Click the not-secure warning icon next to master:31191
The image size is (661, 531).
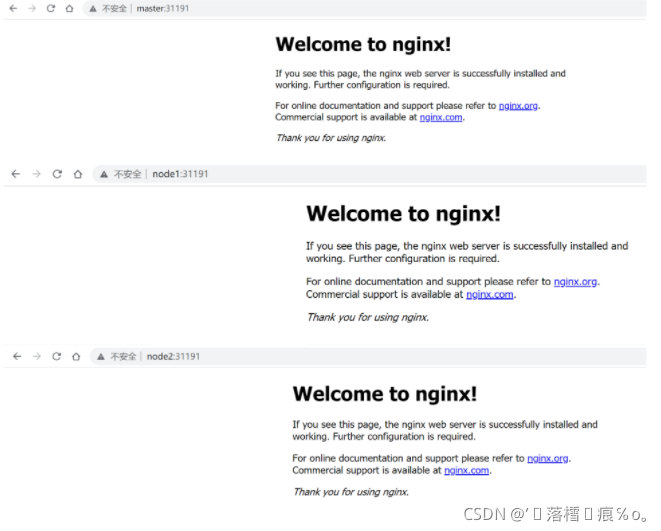[93, 9]
